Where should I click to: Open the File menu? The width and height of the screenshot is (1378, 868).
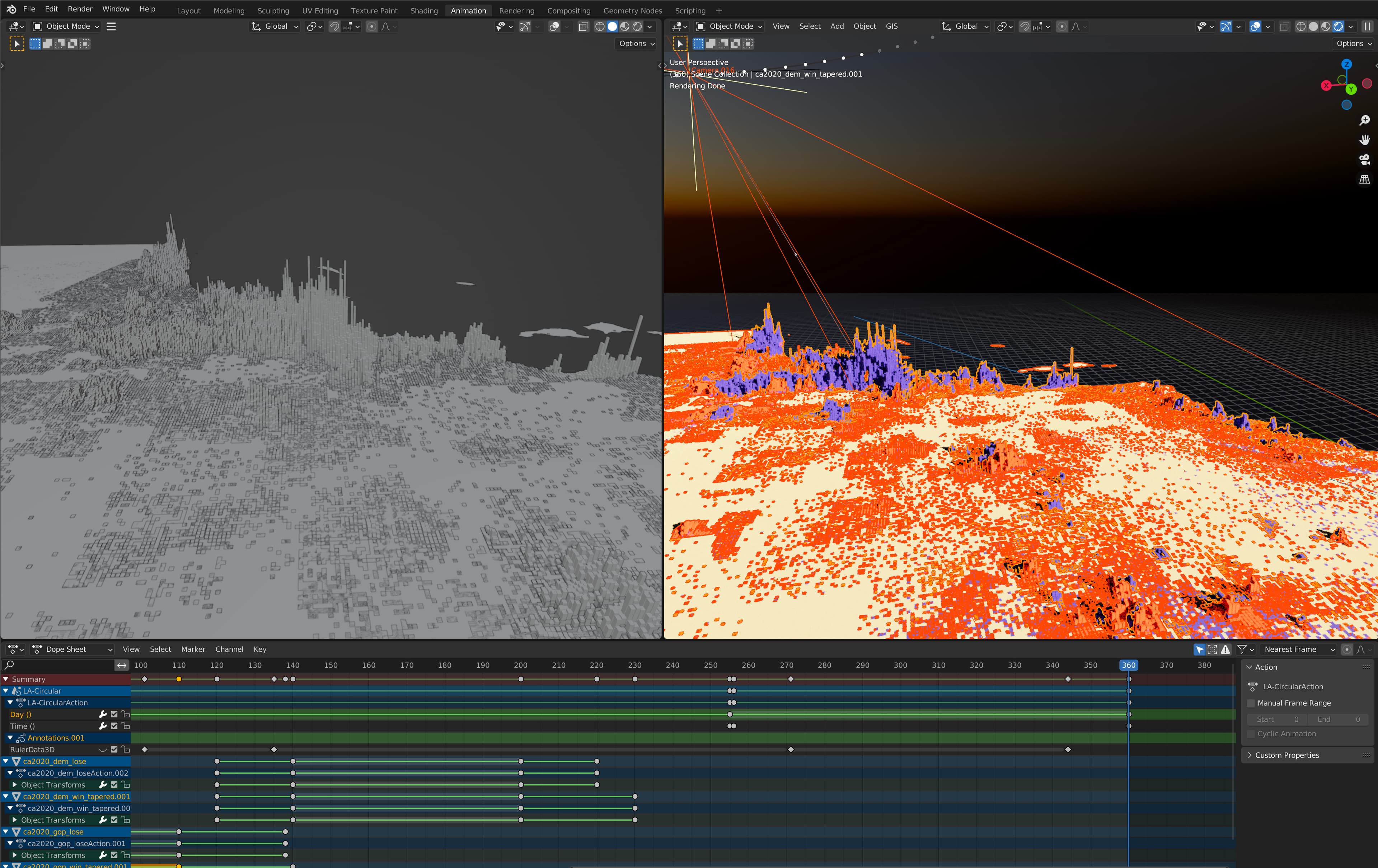(29, 9)
